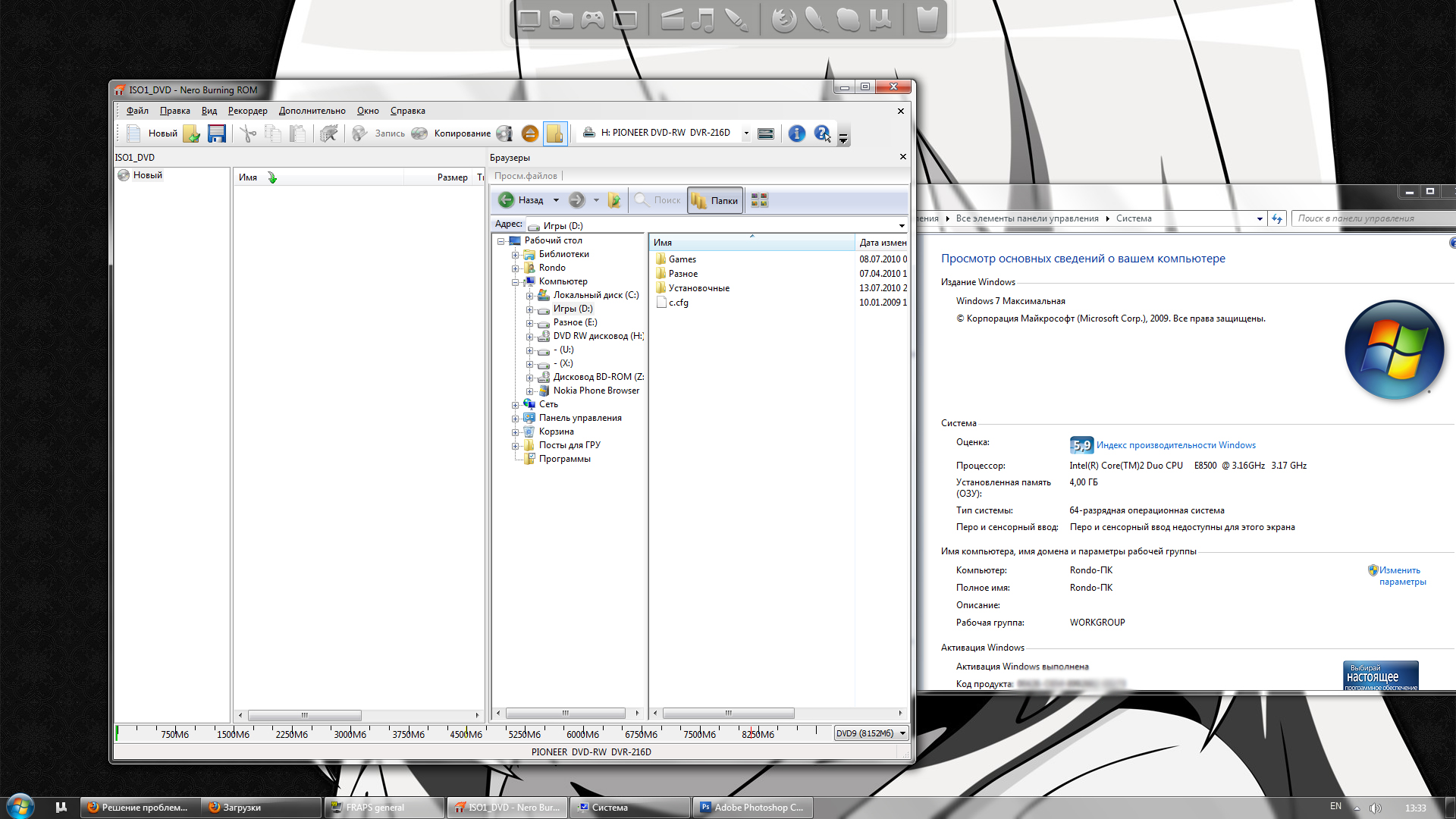Click the blue Info icon in Nero toolbar
Screen dimensions: 1456x819
click(796, 133)
